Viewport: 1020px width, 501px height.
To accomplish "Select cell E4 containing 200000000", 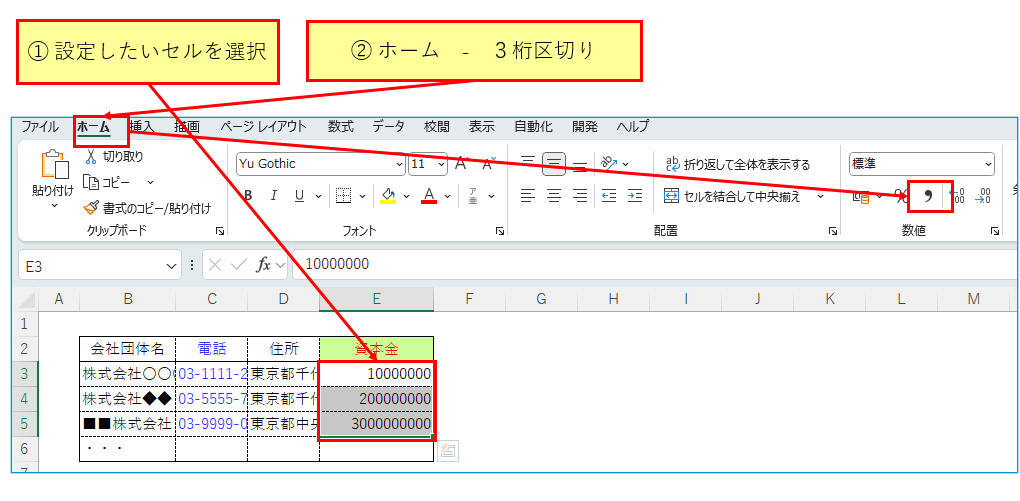I will (x=377, y=398).
